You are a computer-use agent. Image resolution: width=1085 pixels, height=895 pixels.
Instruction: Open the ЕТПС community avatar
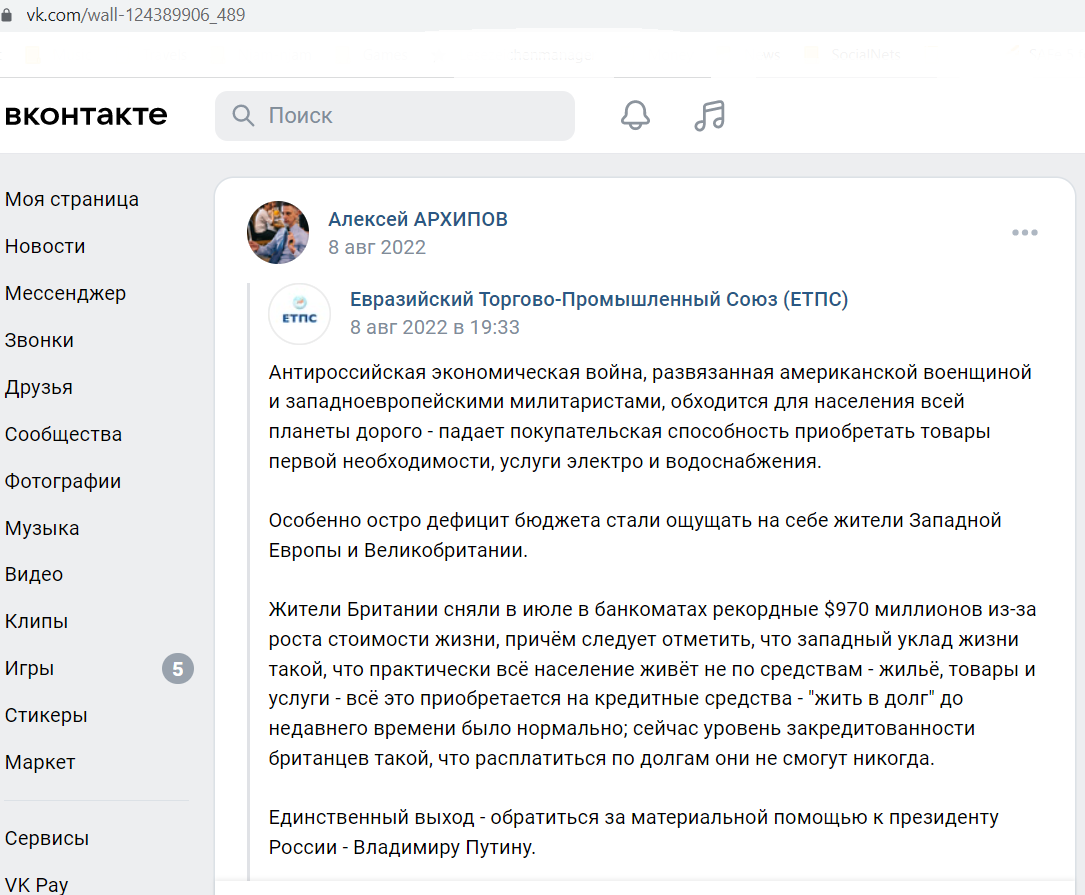[x=299, y=314]
